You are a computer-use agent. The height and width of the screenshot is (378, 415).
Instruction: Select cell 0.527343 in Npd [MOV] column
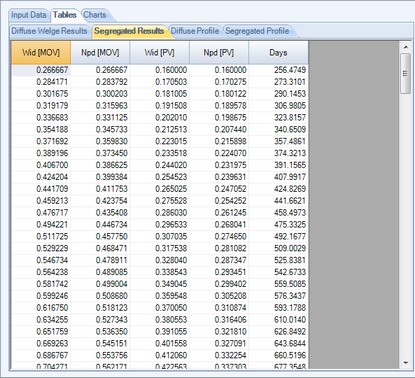[100, 320]
